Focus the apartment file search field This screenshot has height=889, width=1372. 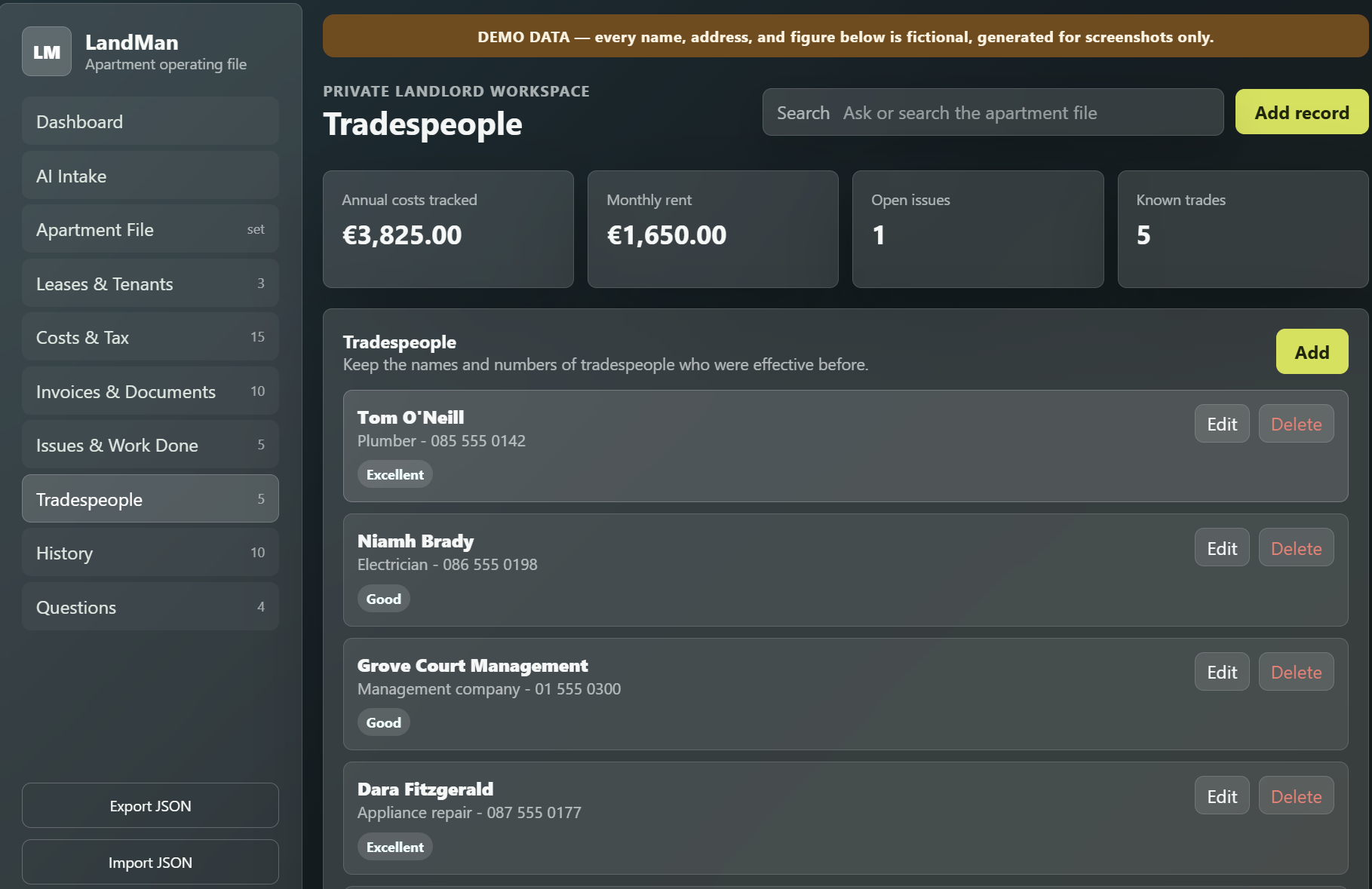(993, 112)
